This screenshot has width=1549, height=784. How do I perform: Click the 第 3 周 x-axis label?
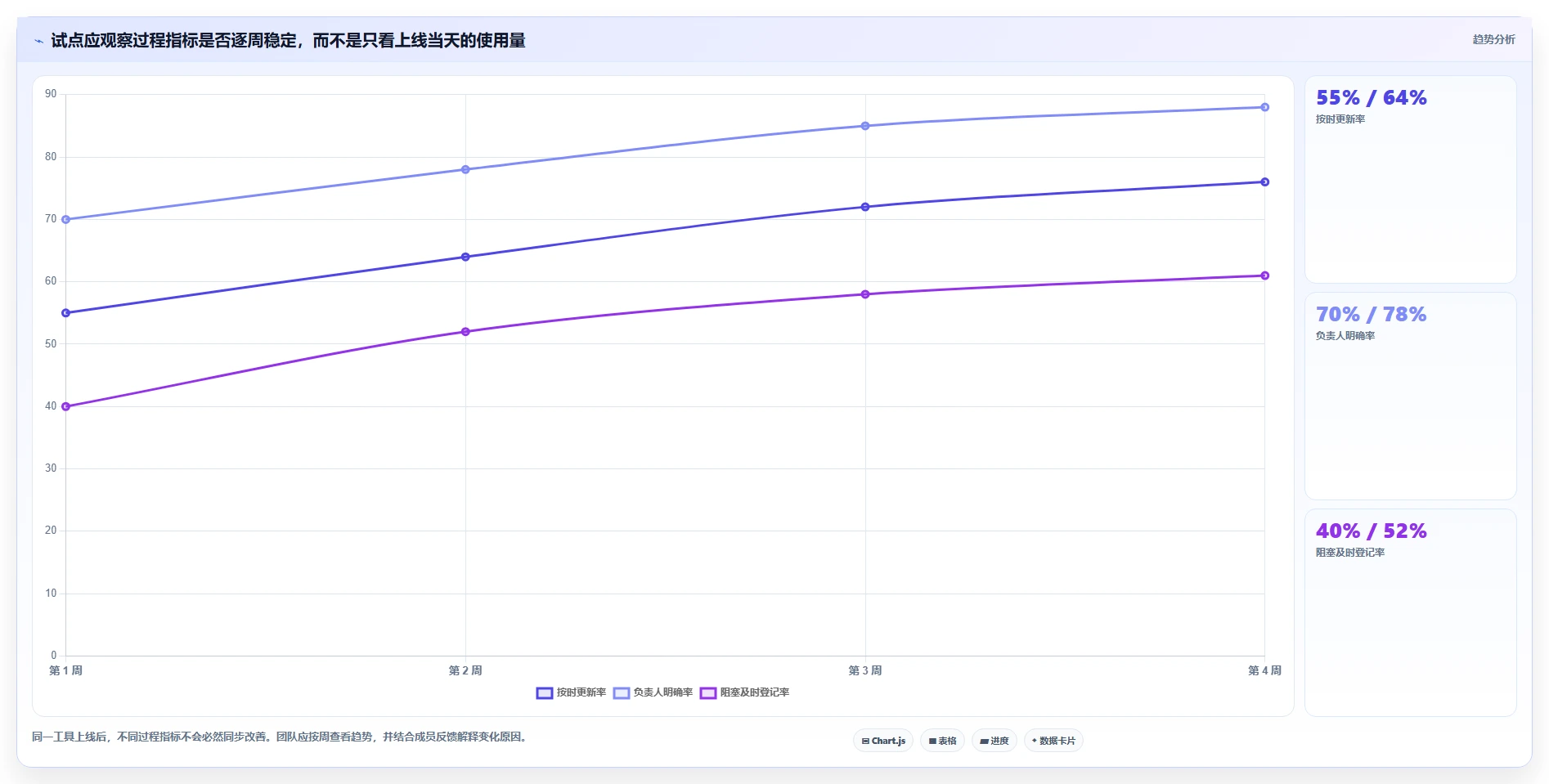[x=865, y=670]
